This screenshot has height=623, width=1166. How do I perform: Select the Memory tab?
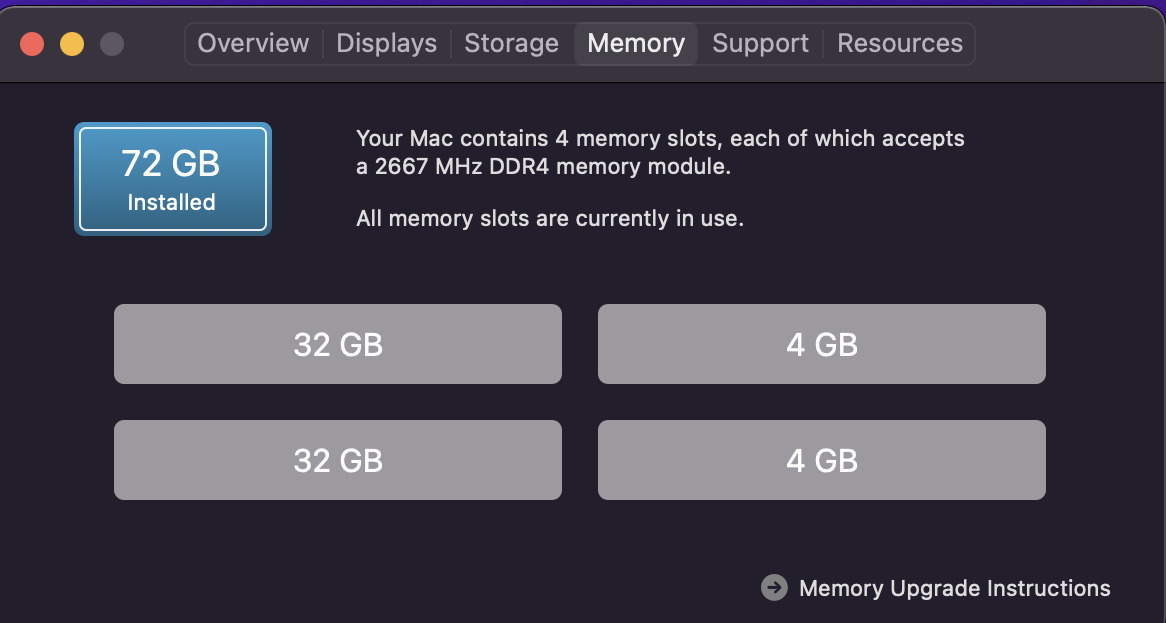coord(636,44)
